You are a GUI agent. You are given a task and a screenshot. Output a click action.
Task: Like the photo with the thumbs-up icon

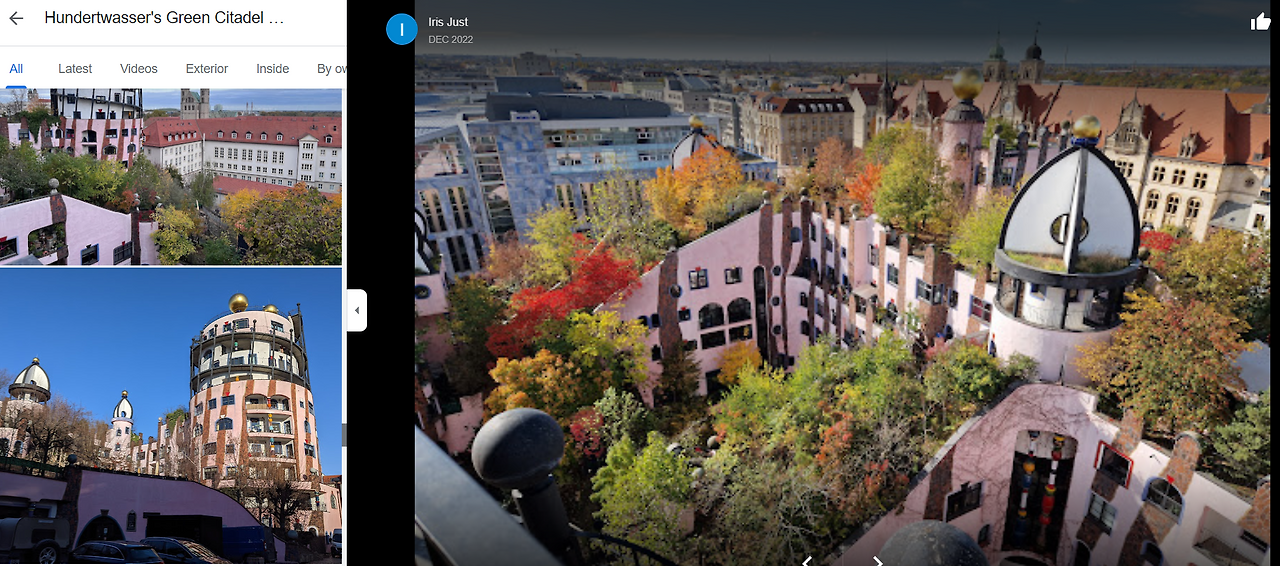pos(1260,22)
